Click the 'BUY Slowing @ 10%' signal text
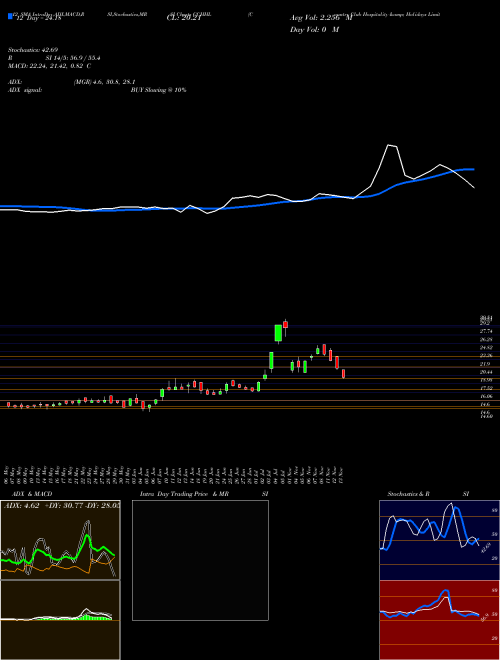This screenshot has width=500, height=660. tap(158, 90)
